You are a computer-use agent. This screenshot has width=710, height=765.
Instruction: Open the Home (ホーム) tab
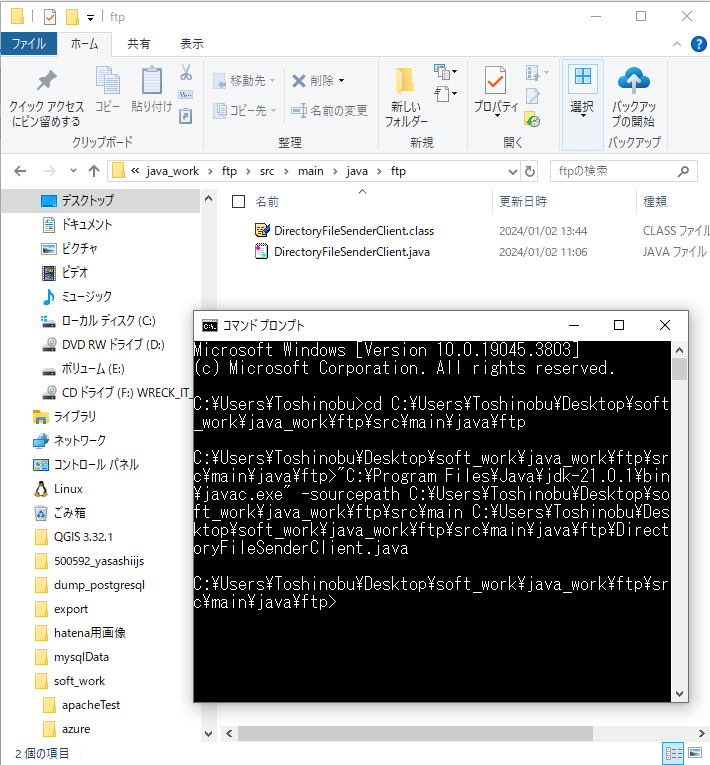84,44
